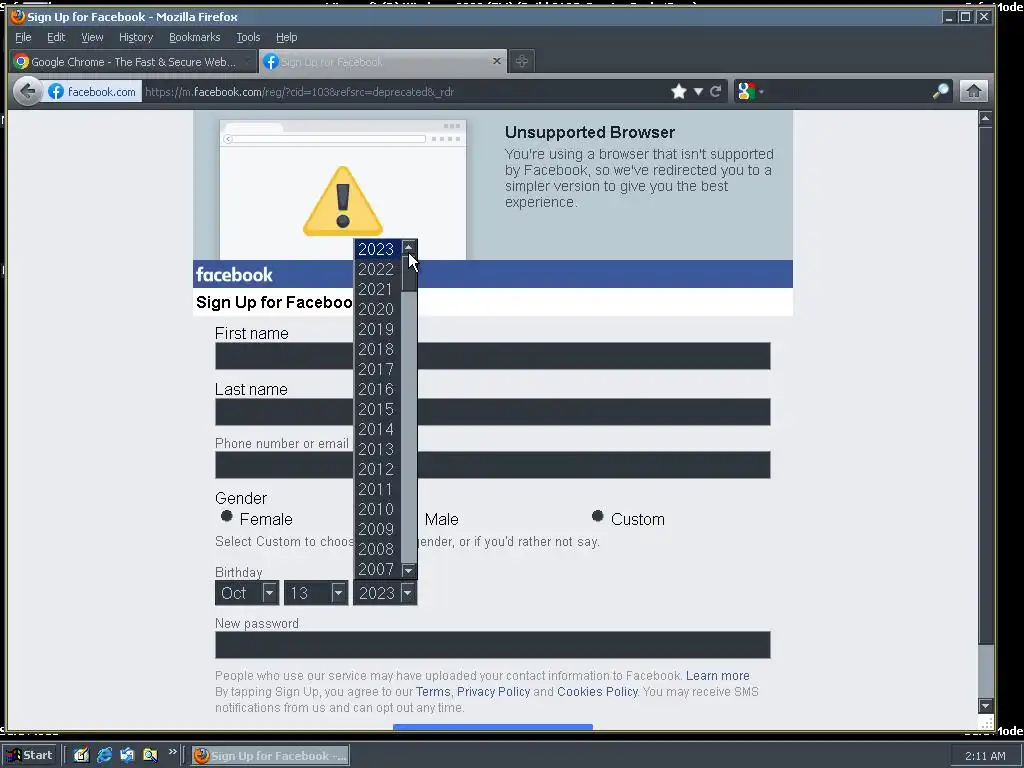Viewport: 1024px width, 768px height.
Task: Select 2022 in year list
Action: [377, 269]
